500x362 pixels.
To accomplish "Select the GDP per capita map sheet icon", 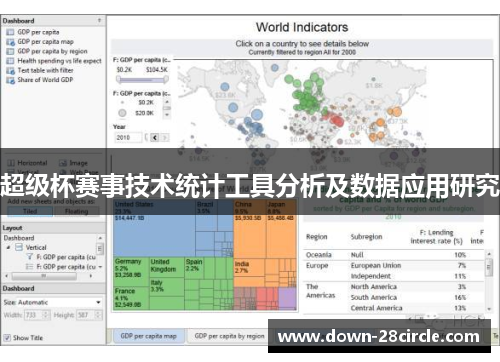I will click(10, 42).
